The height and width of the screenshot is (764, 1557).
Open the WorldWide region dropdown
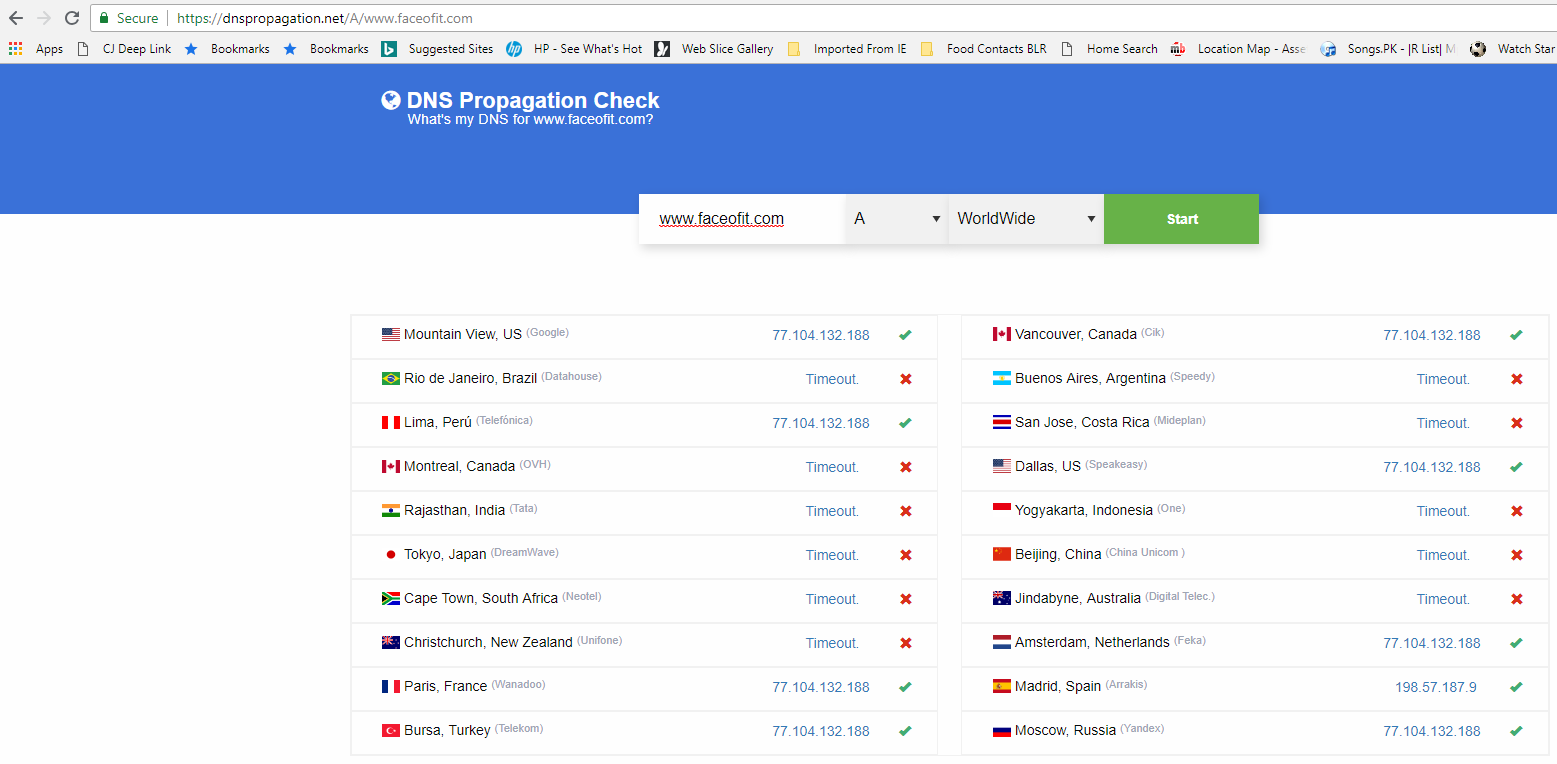click(x=1026, y=219)
